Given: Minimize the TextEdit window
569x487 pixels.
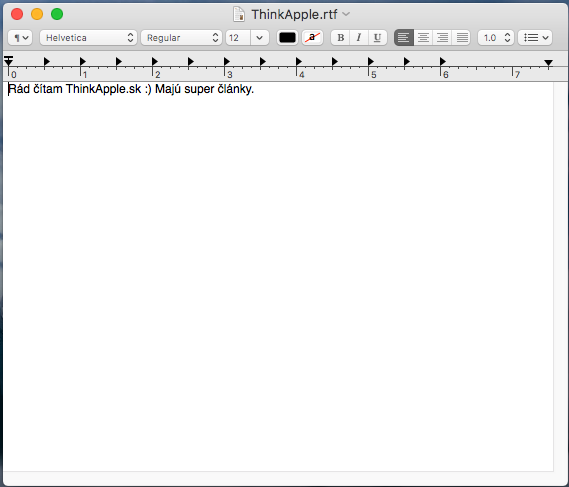Looking at the screenshot, I should [37, 14].
